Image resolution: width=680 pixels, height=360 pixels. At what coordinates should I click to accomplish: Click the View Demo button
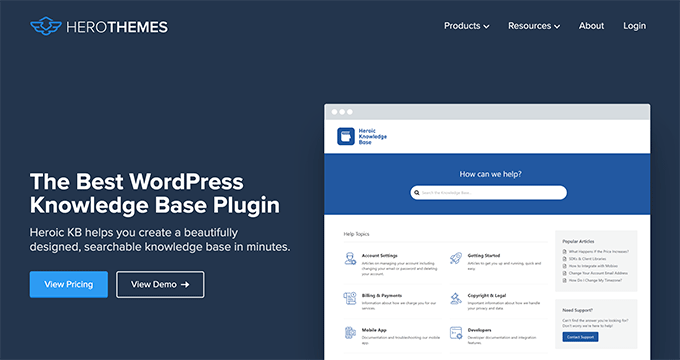click(160, 285)
